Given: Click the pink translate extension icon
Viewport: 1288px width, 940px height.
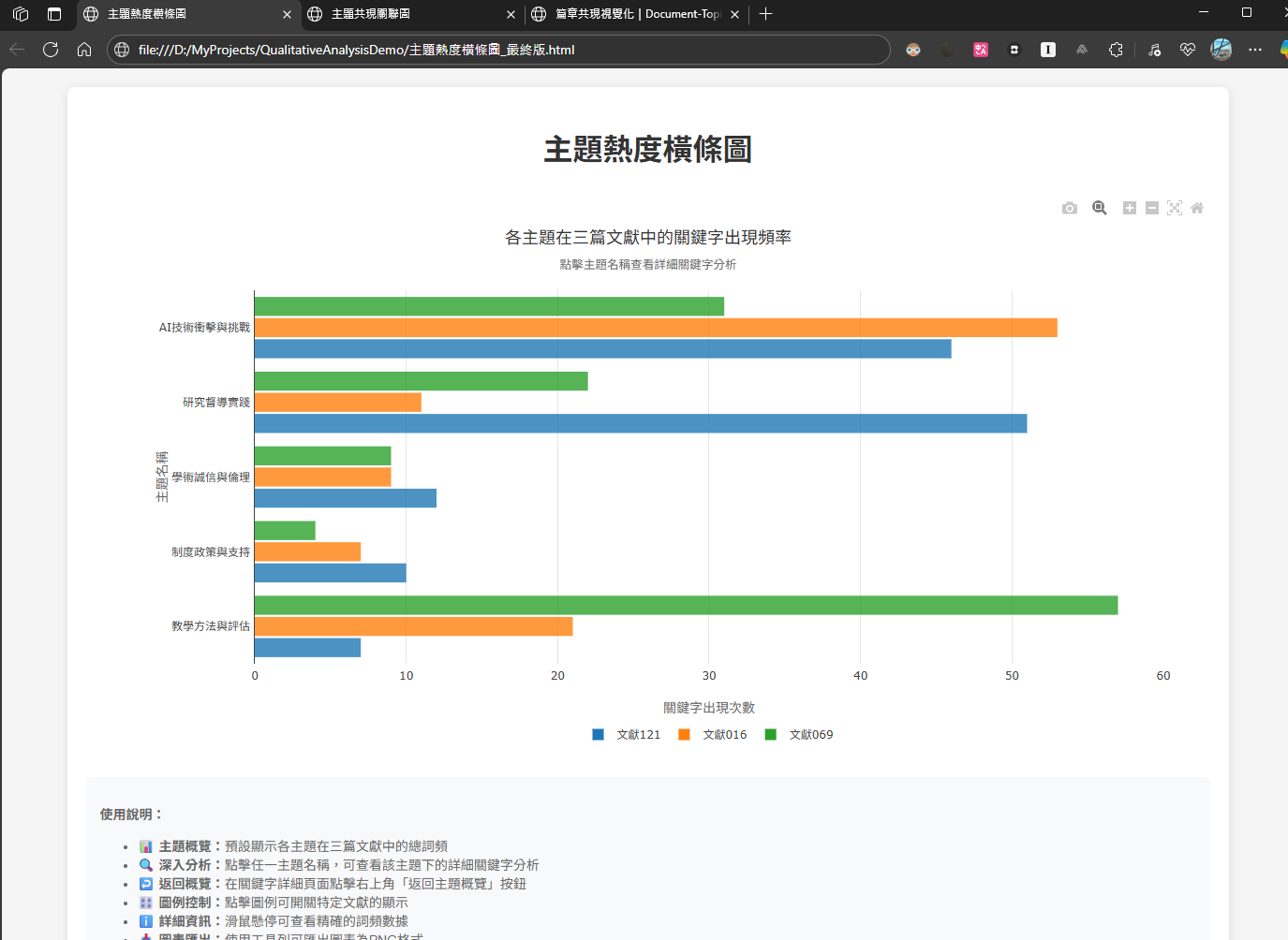Looking at the screenshot, I should 981,50.
